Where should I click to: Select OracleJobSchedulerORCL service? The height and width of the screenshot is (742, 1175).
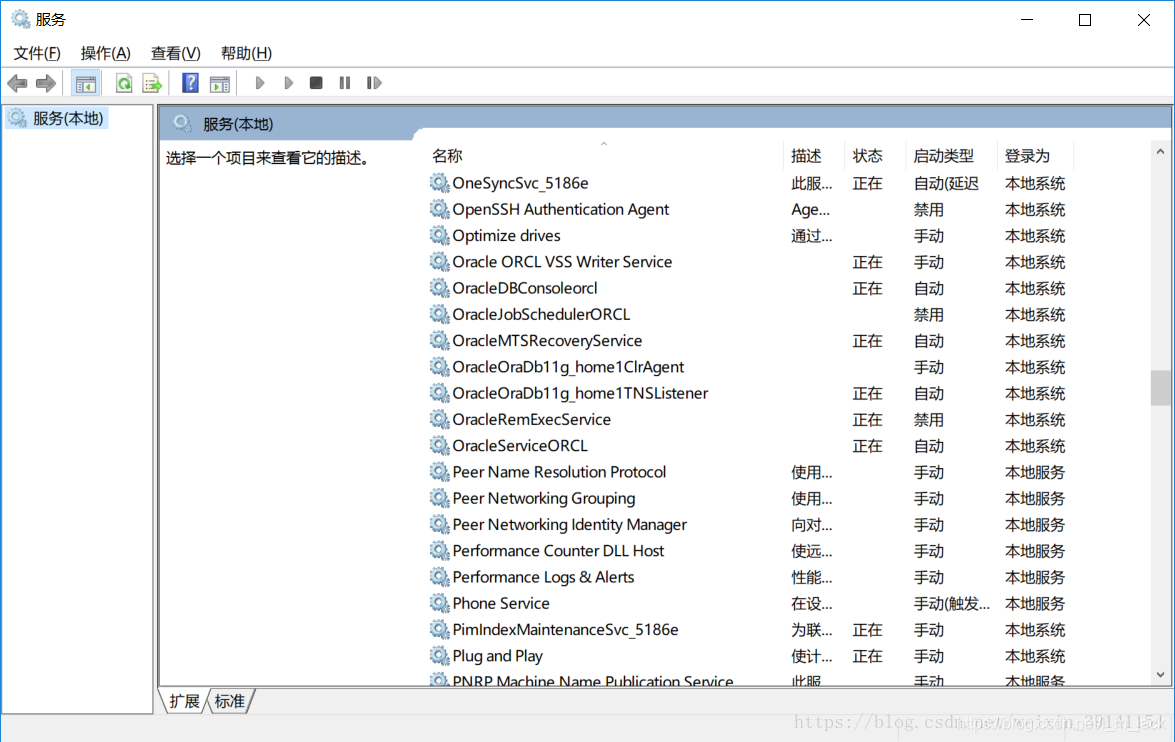point(541,314)
